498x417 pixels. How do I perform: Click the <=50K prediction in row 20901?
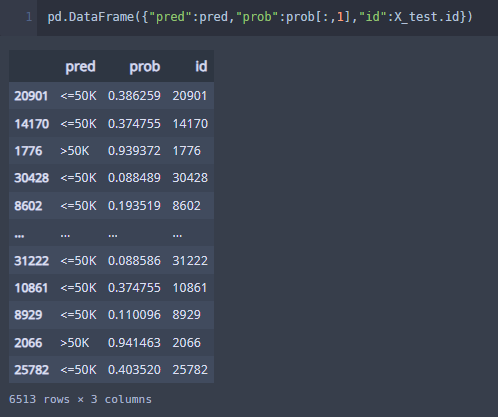pyautogui.click(x=78, y=96)
